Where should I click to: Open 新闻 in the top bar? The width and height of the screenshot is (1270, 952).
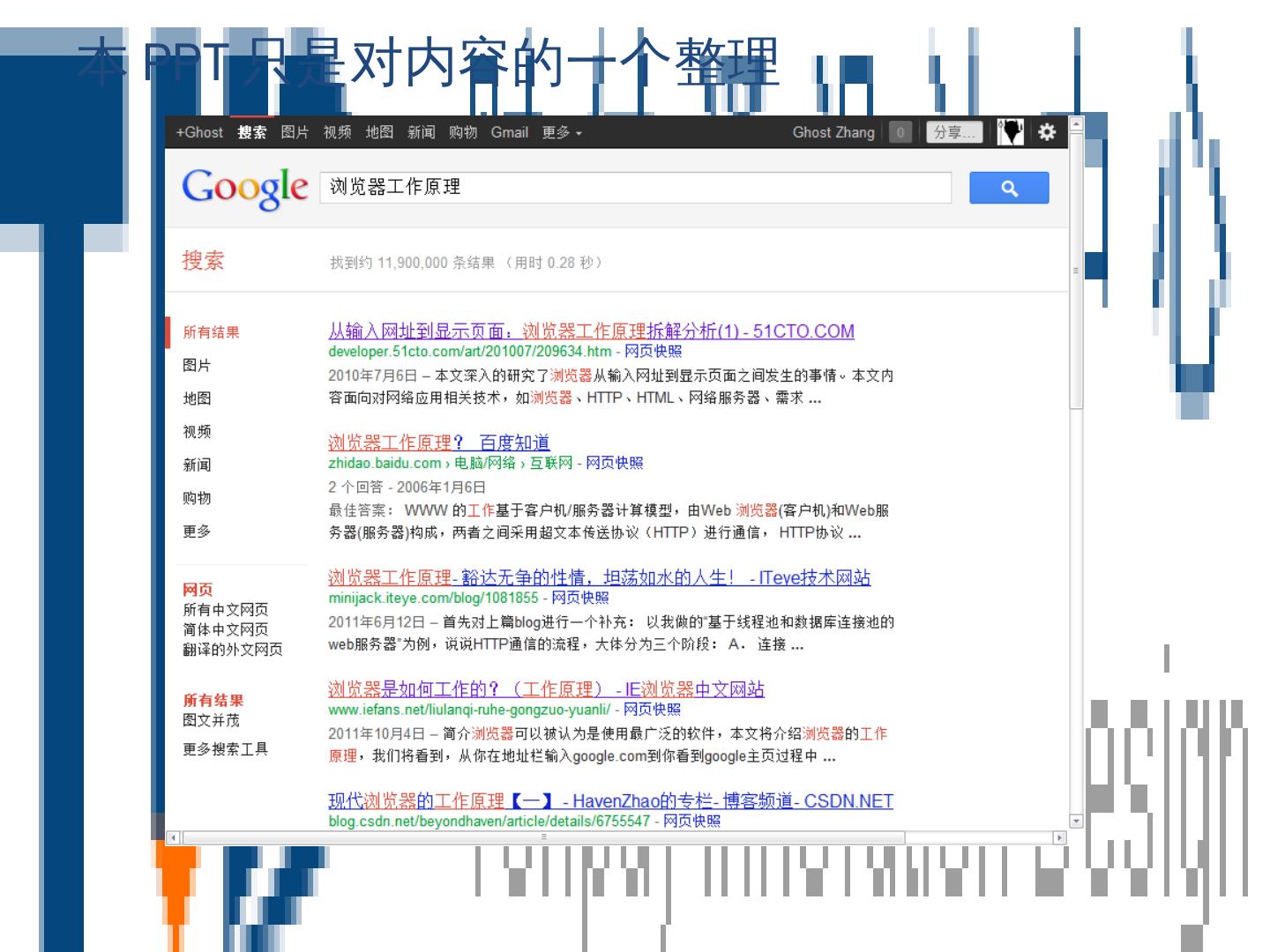422,132
